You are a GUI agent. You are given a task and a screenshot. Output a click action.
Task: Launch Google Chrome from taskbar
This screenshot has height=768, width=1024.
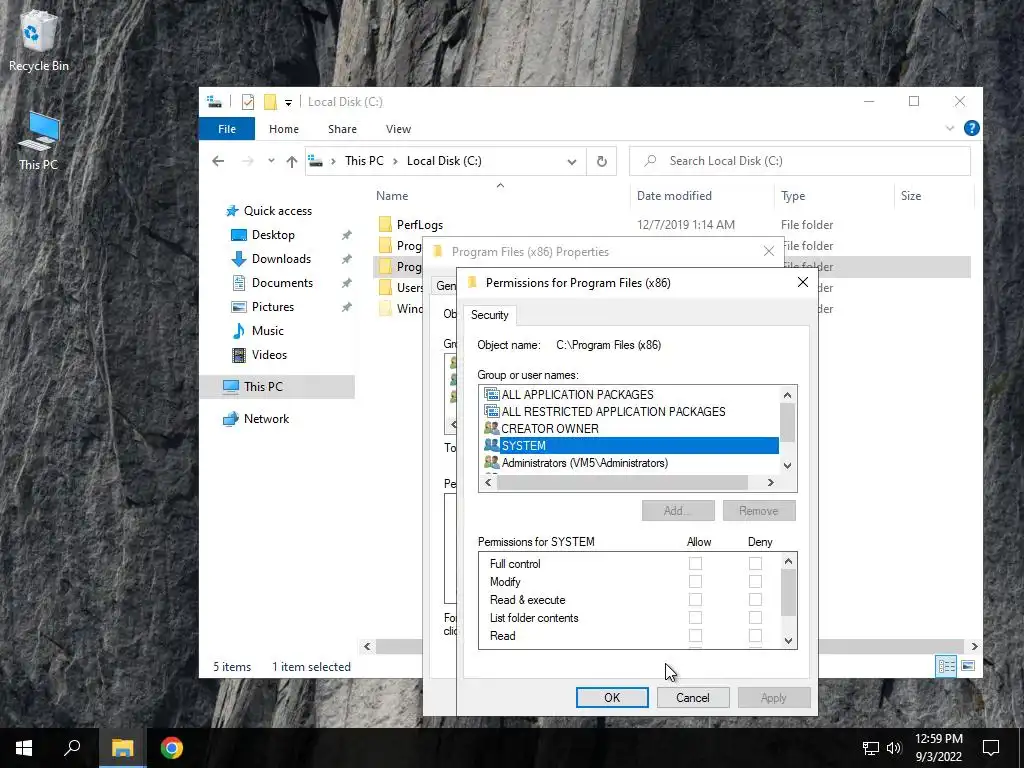tap(172, 748)
